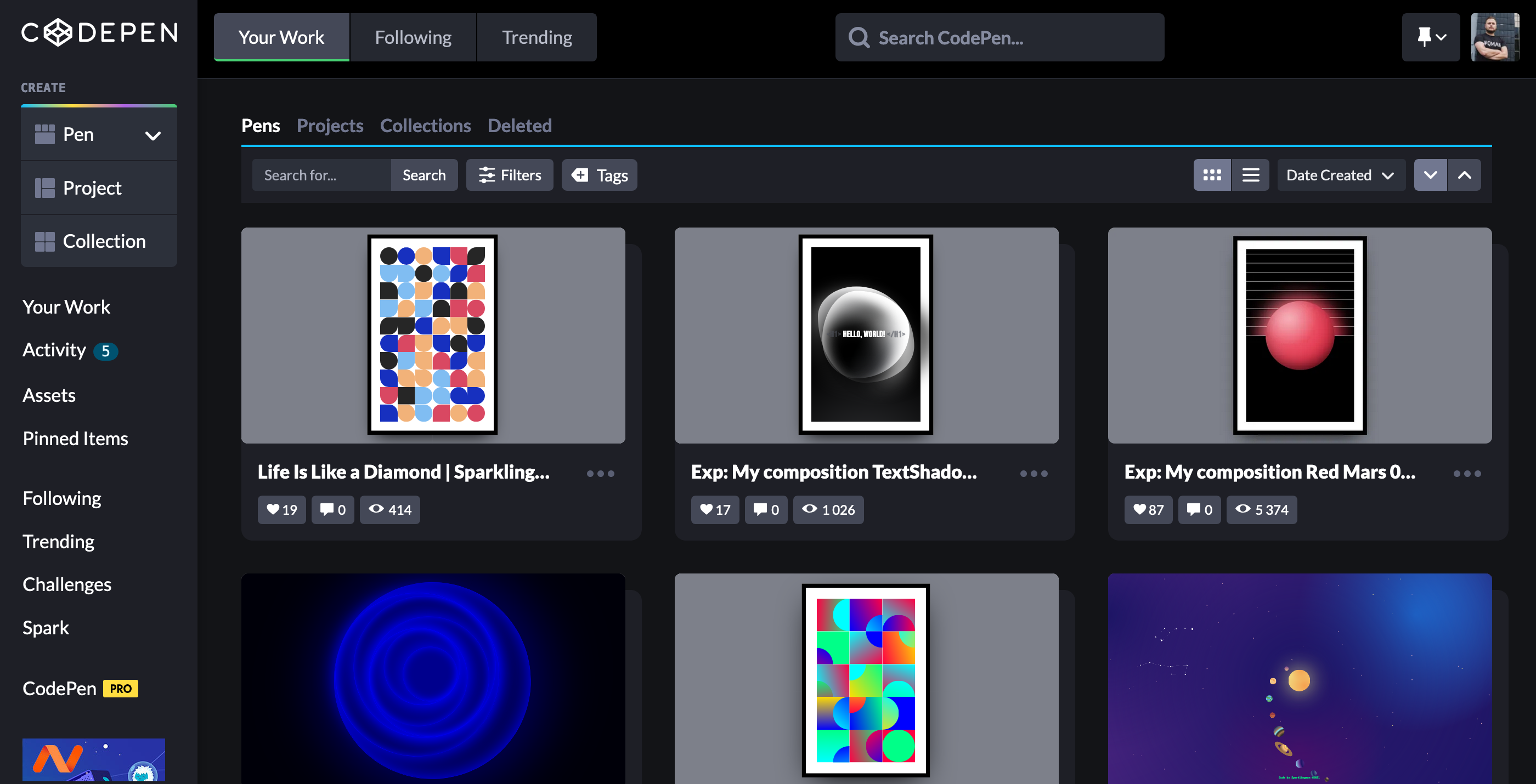This screenshot has height=784, width=1536.
Task: Open Pinned Items in the sidebar
Action: tap(75, 439)
